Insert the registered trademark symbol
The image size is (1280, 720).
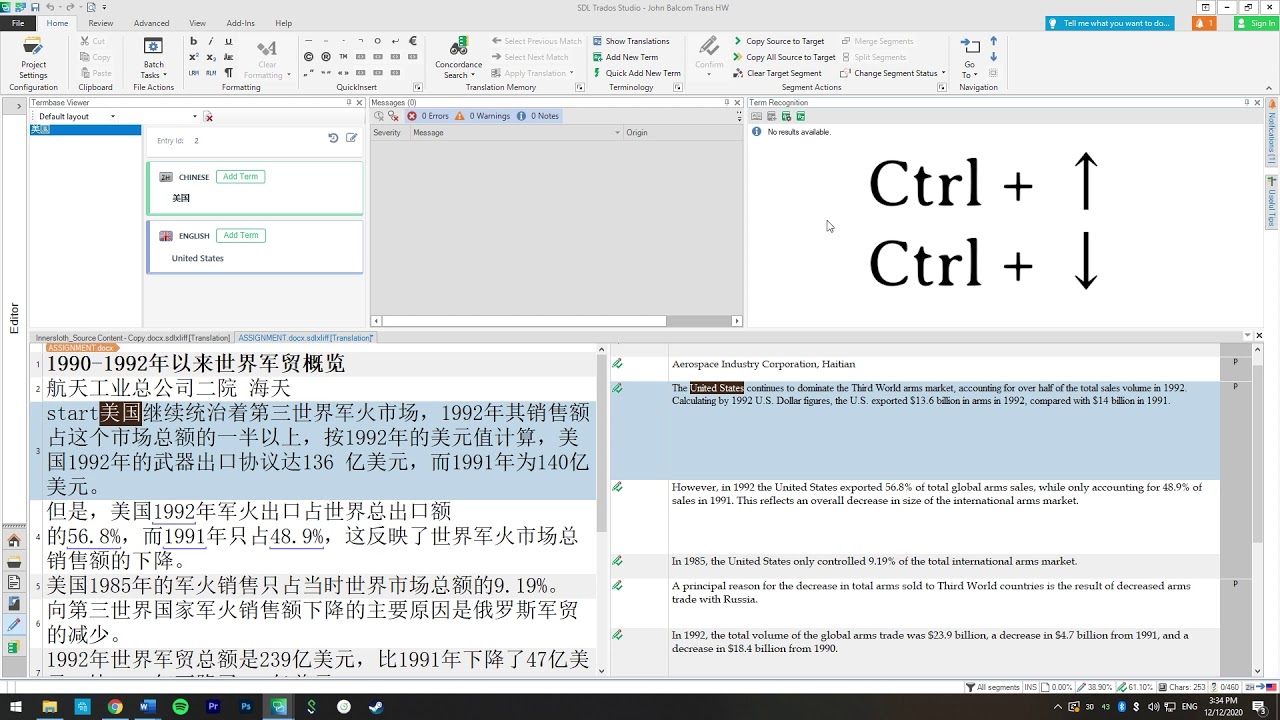[x=326, y=57]
